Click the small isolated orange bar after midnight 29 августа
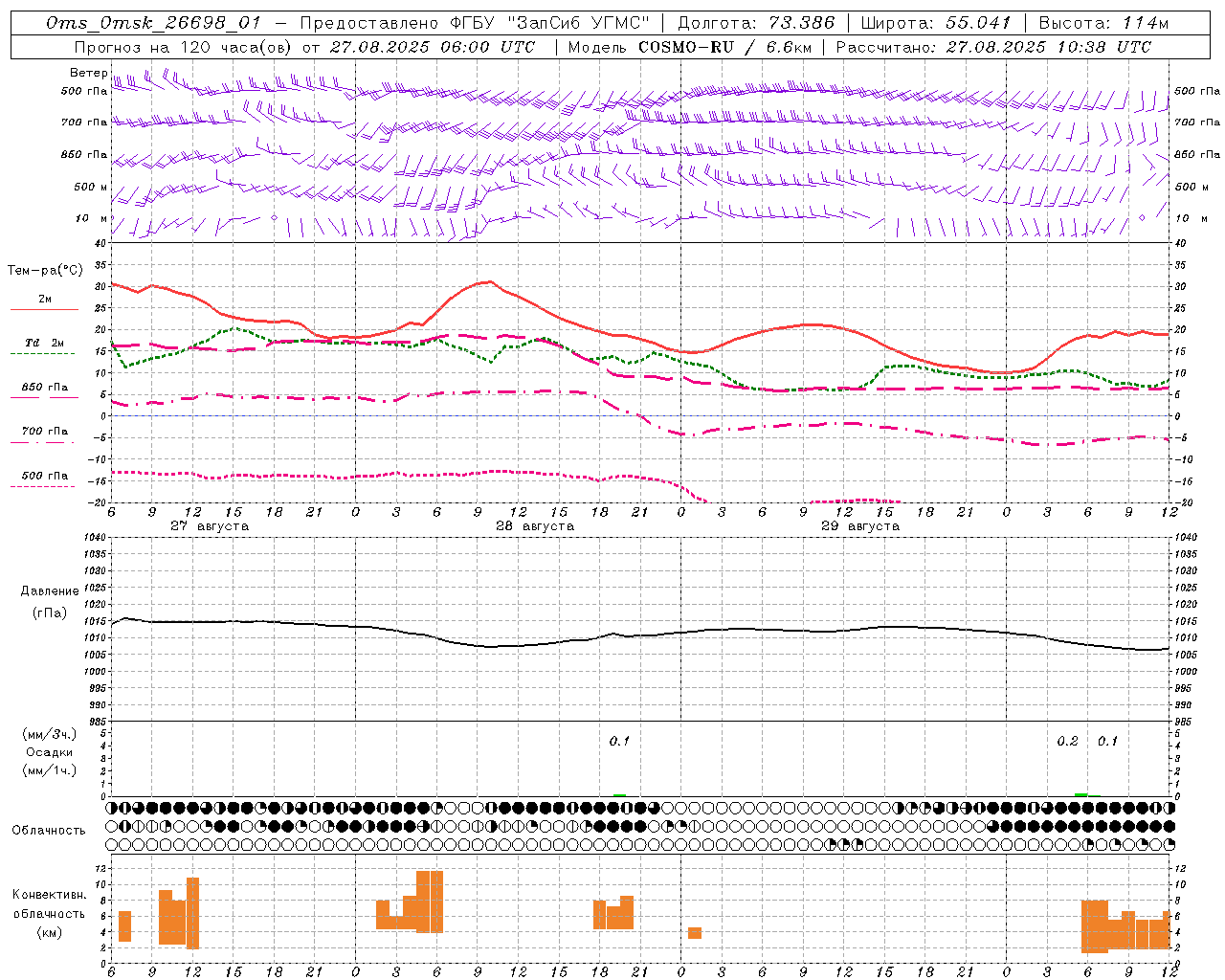Image resolution: width=1225 pixels, height=980 pixels. click(695, 933)
